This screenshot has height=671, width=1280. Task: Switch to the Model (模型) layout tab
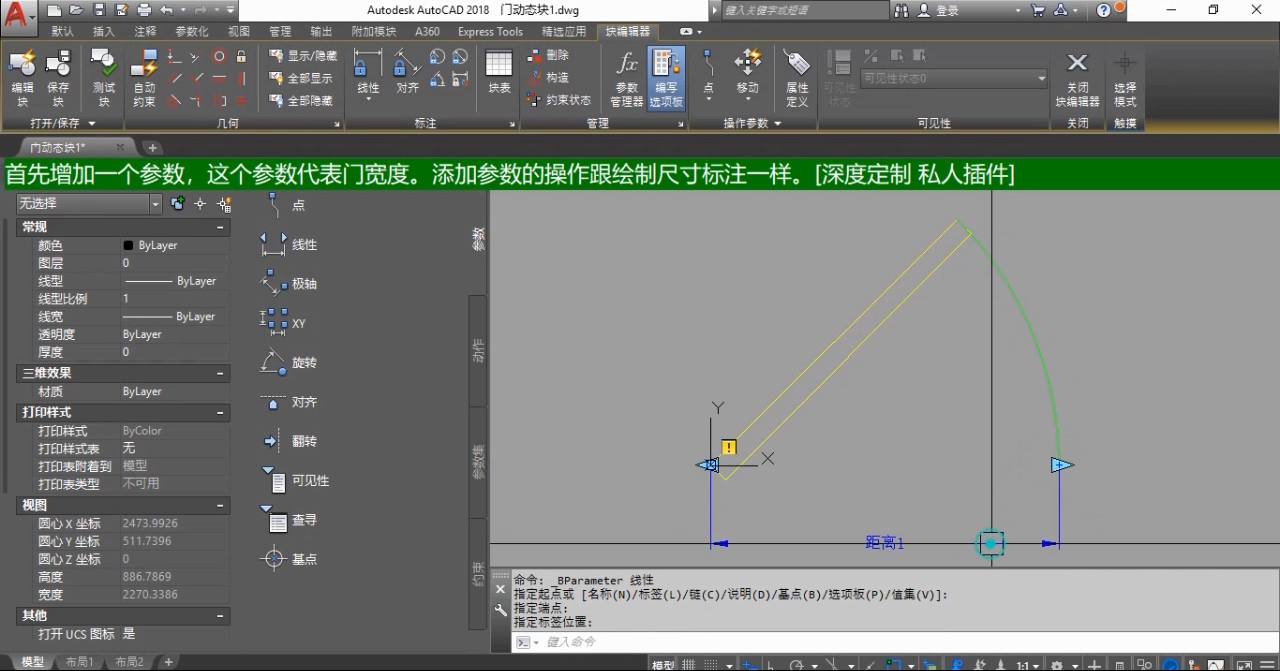pos(32,662)
